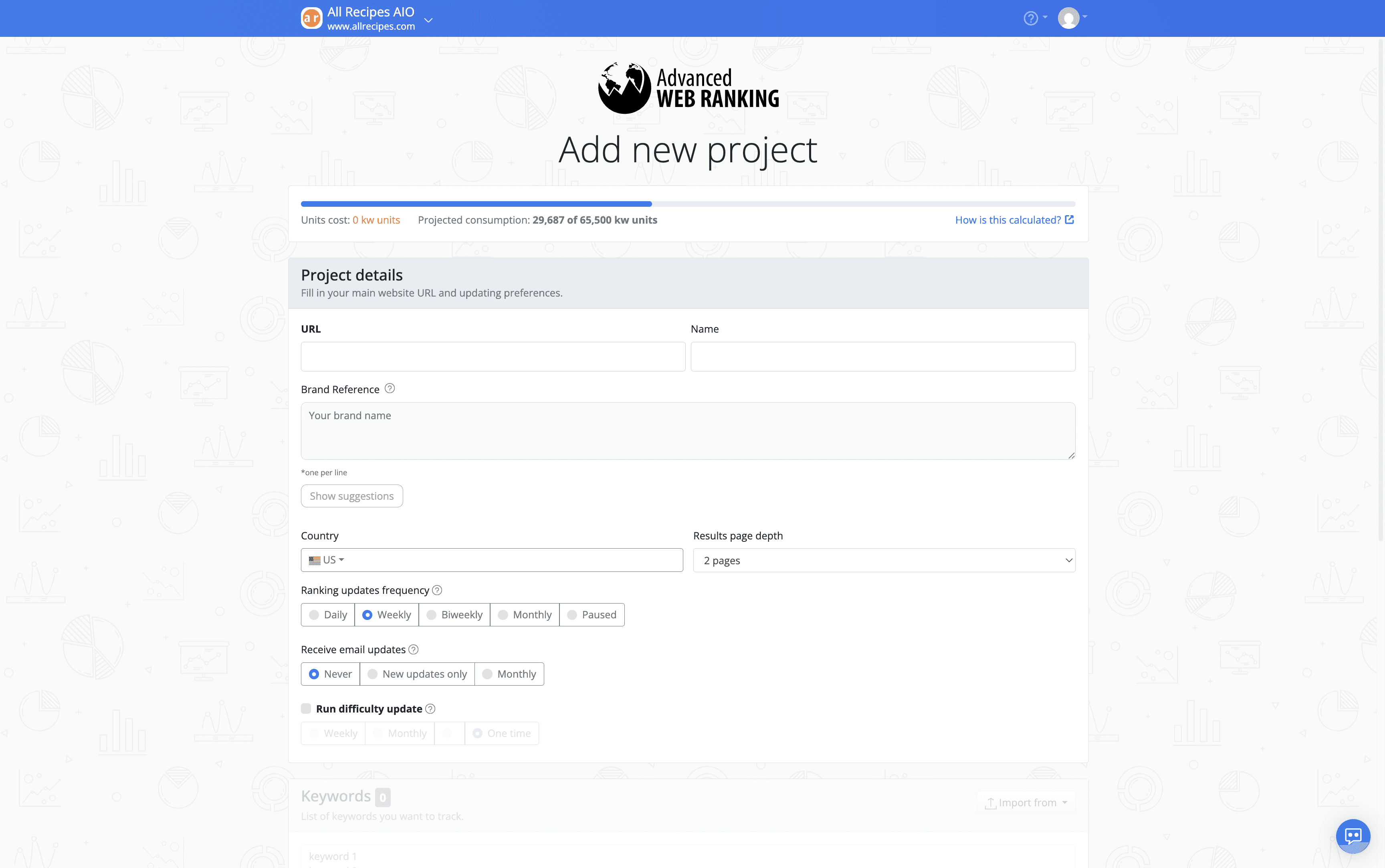Viewport: 1385px width, 868px height.
Task: Open the How is this calculated link
Action: point(1014,220)
